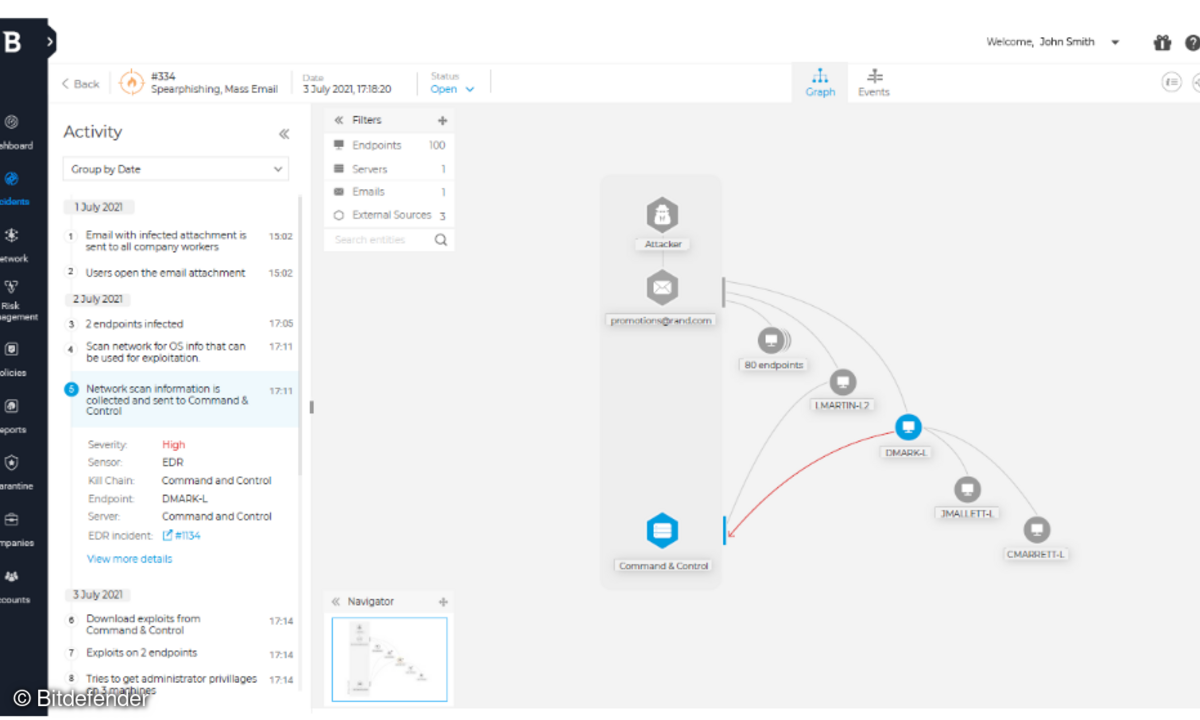Click the Filters move handle icon
This screenshot has height=720, width=1200.
click(442, 120)
